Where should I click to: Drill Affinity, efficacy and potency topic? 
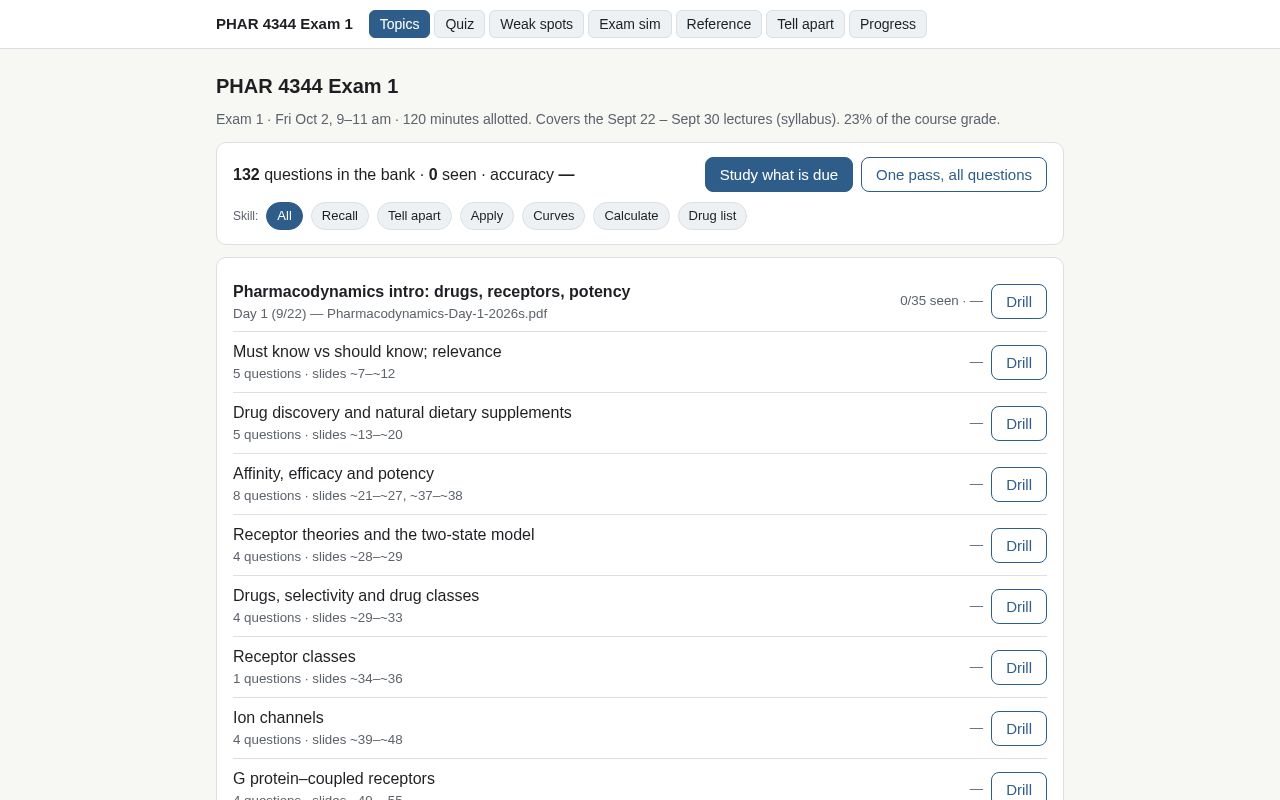1019,485
